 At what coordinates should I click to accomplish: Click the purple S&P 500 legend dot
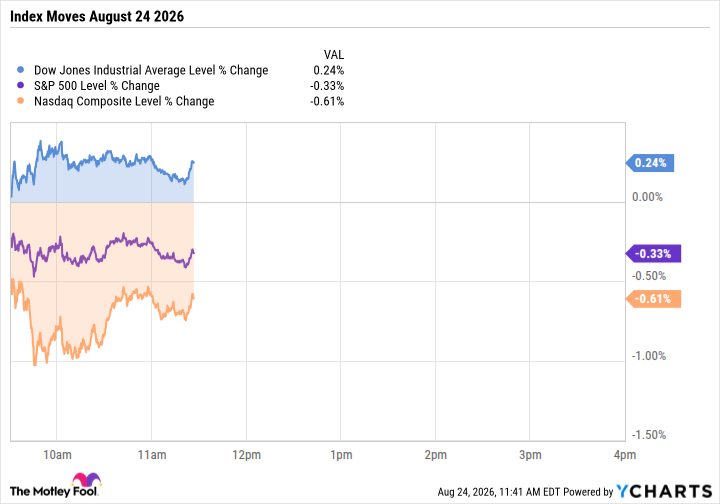point(20,85)
